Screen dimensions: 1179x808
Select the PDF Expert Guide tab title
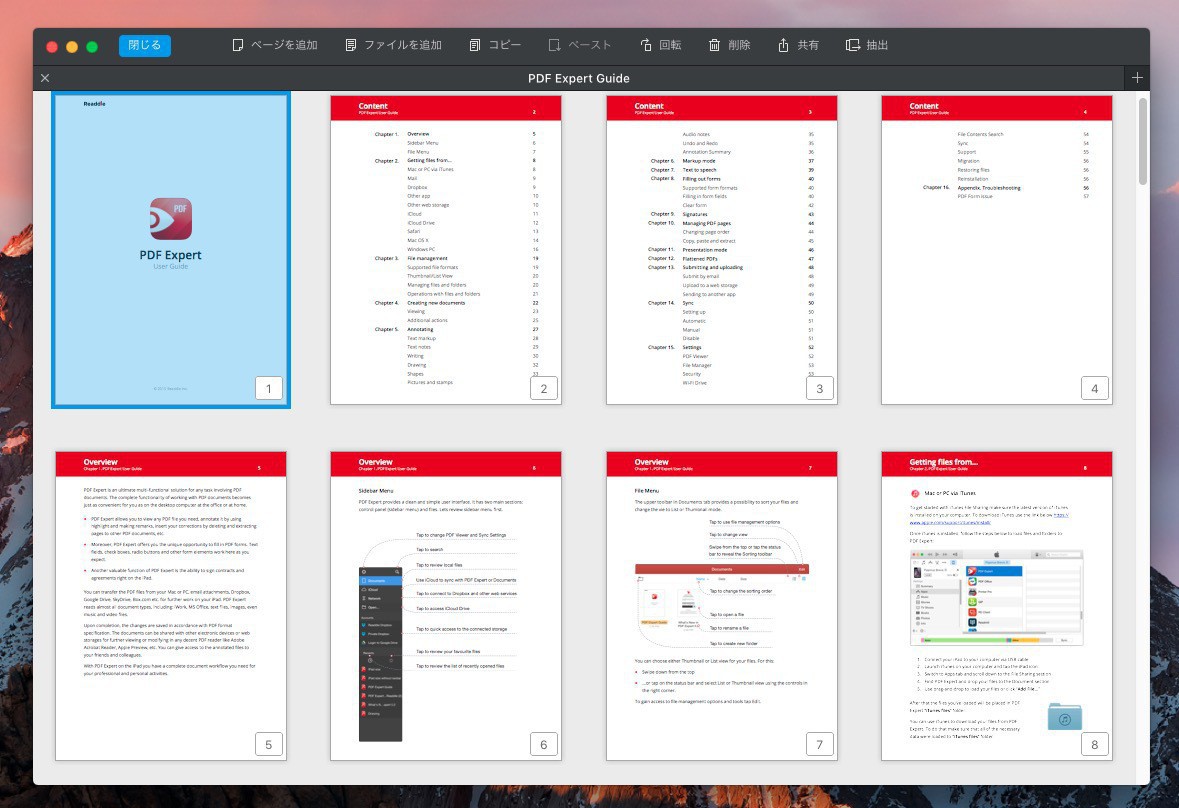tap(578, 78)
